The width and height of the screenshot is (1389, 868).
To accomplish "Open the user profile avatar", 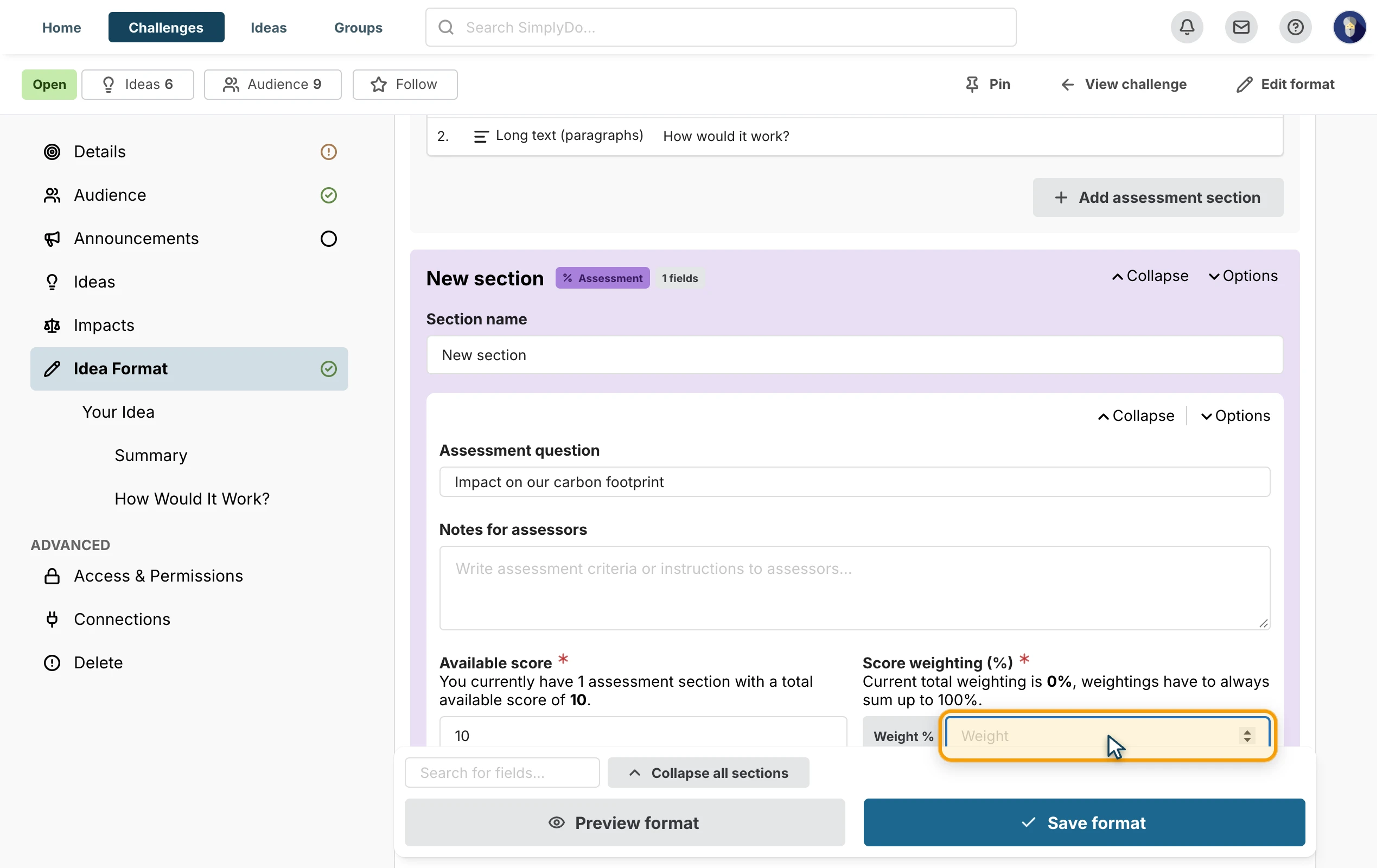I will point(1349,27).
